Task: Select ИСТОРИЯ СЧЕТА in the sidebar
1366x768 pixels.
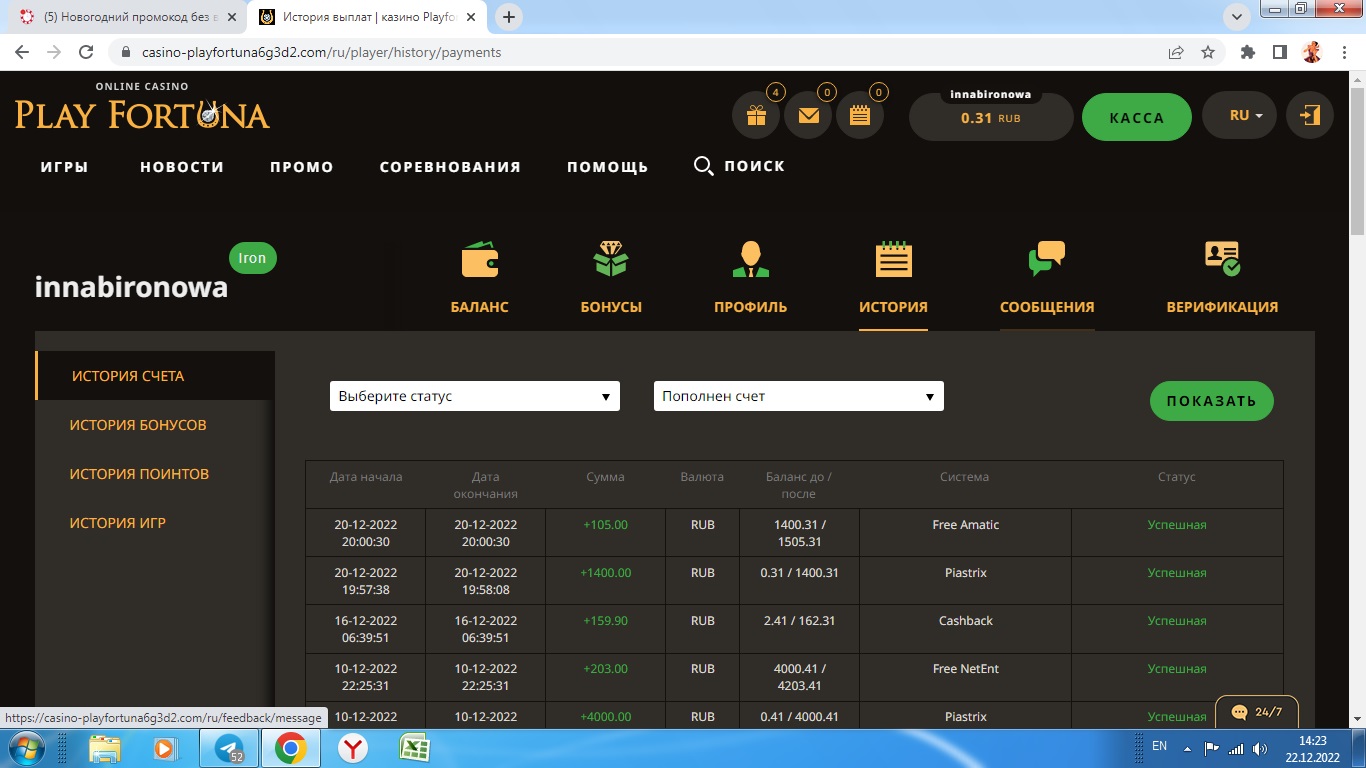Action: pyautogui.click(x=155, y=376)
